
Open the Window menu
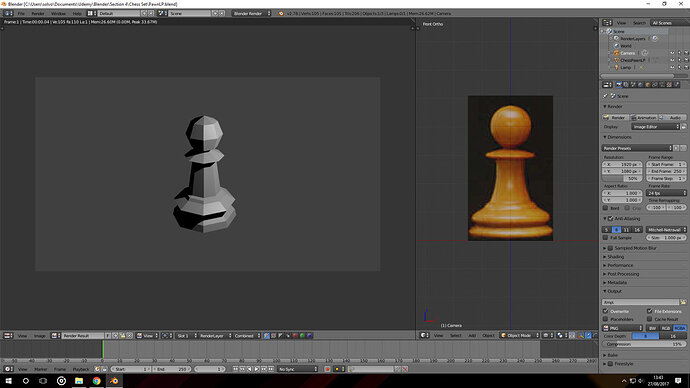tap(58, 14)
